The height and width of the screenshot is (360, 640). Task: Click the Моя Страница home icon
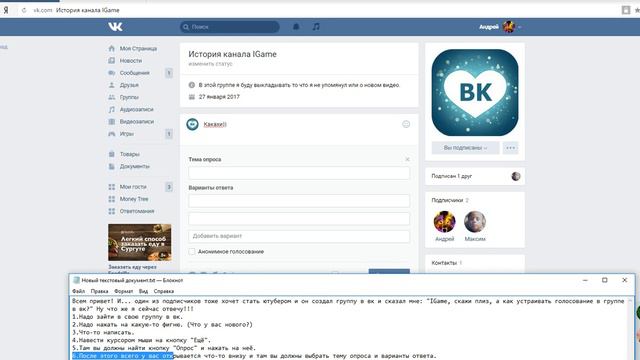coord(111,49)
